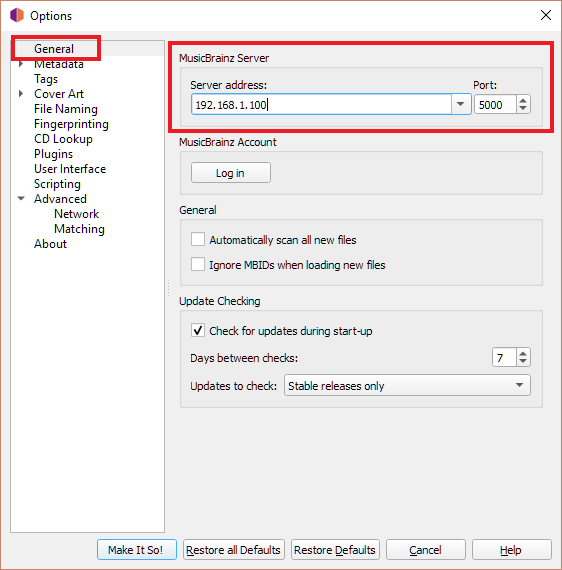Screen dimensions: 562x570
Task: Open the Server address dropdown arrow
Action: [461, 105]
